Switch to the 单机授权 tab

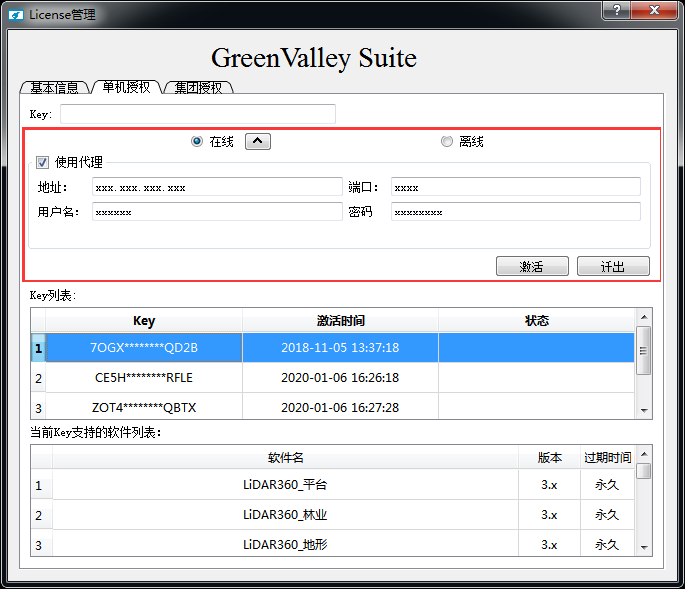127,87
